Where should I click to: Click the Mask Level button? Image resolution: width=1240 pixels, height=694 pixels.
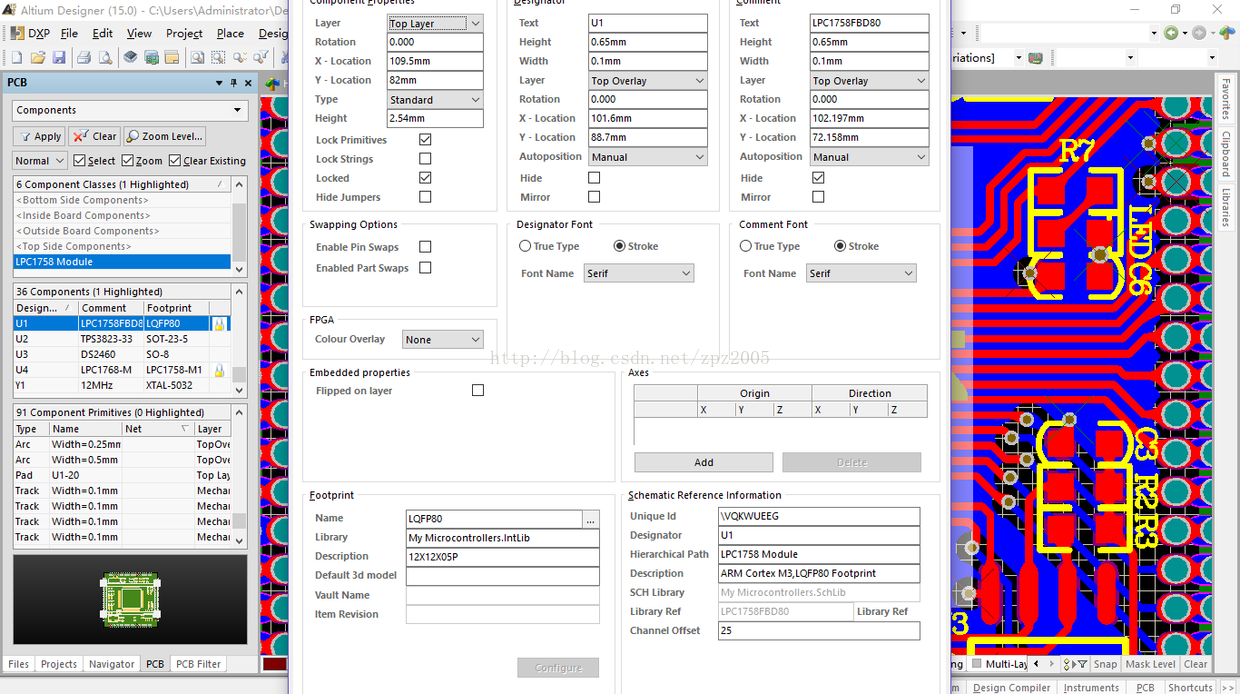tap(1150, 664)
